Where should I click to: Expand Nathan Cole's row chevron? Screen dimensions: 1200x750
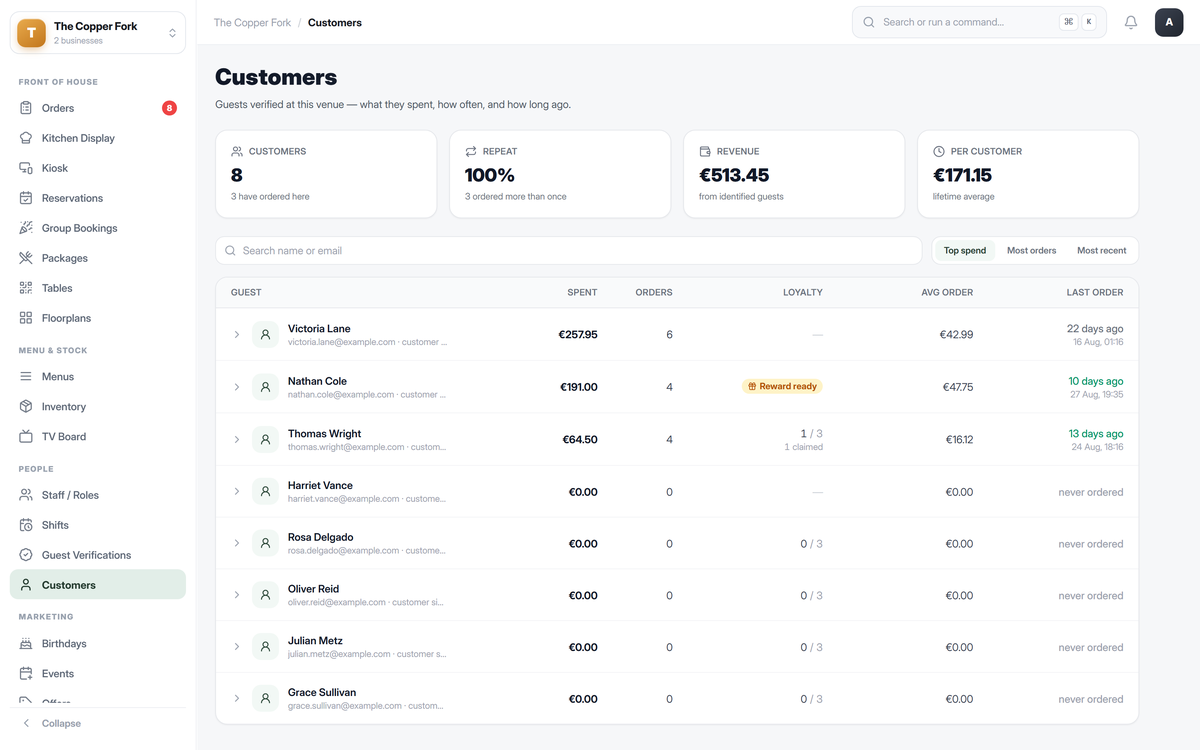point(237,387)
